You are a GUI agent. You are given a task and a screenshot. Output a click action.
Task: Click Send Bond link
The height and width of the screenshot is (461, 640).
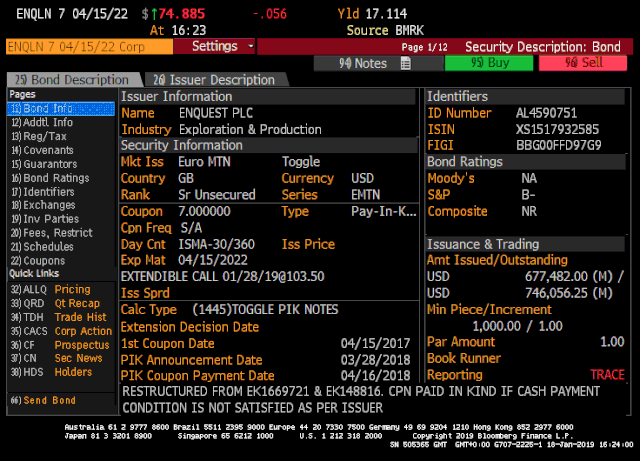click(43, 401)
